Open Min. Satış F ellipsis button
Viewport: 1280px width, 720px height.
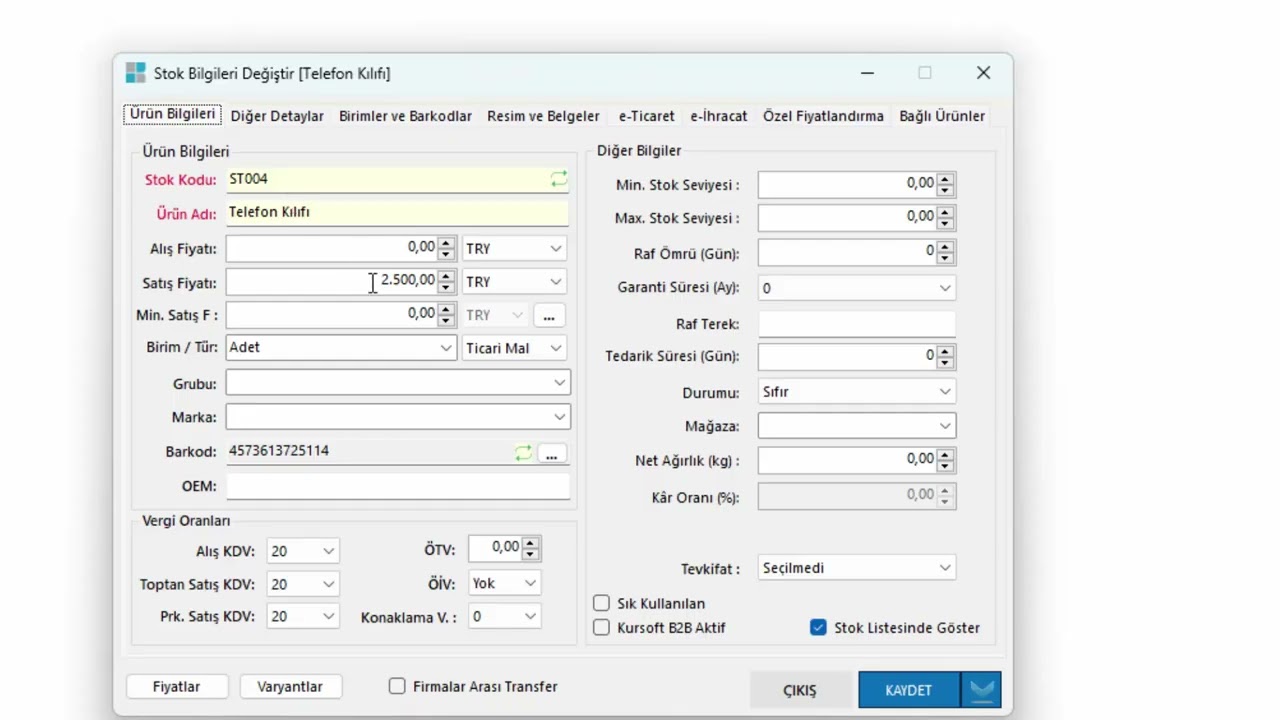click(548, 315)
